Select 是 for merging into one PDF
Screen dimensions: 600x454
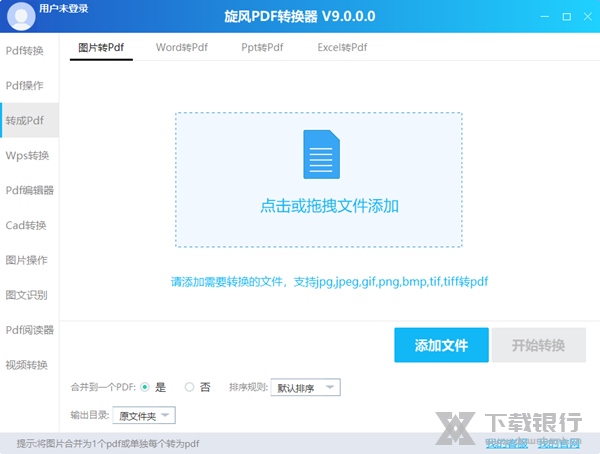tap(145, 387)
